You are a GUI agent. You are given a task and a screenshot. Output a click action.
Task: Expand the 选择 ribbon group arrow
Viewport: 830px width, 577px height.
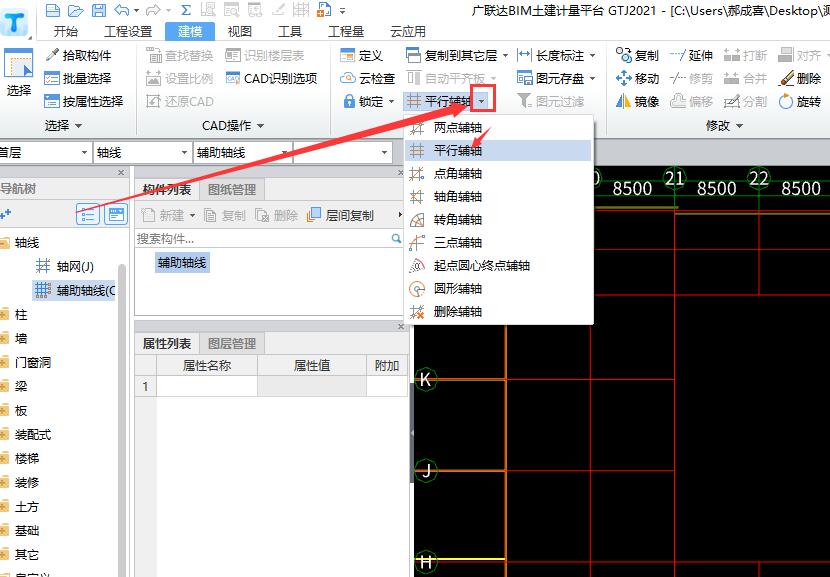tap(78, 126)
